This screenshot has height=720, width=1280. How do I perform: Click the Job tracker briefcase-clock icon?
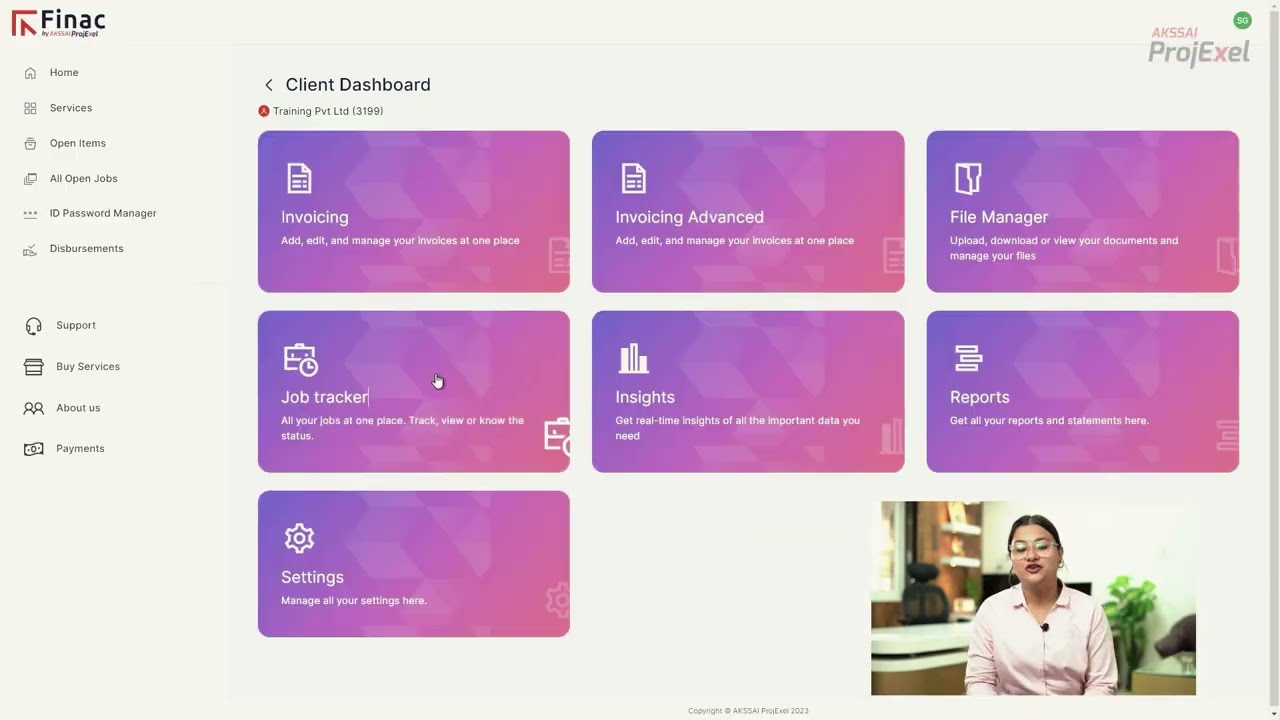click(x=300, y=359)
